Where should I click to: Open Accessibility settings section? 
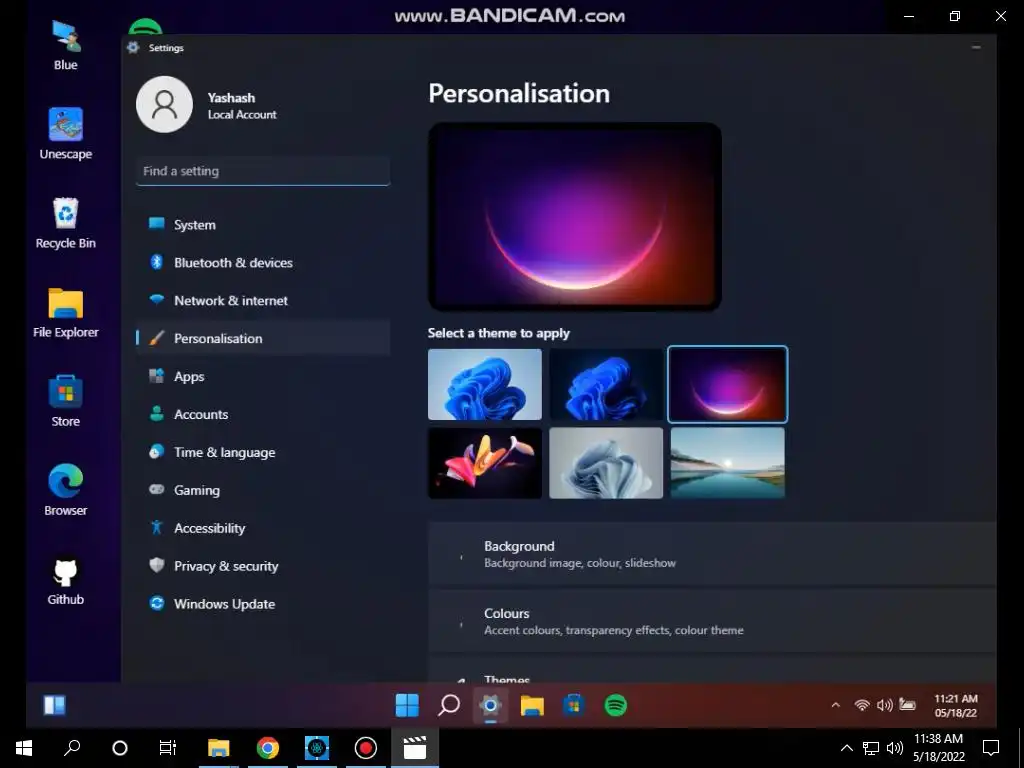pos(263,528)
